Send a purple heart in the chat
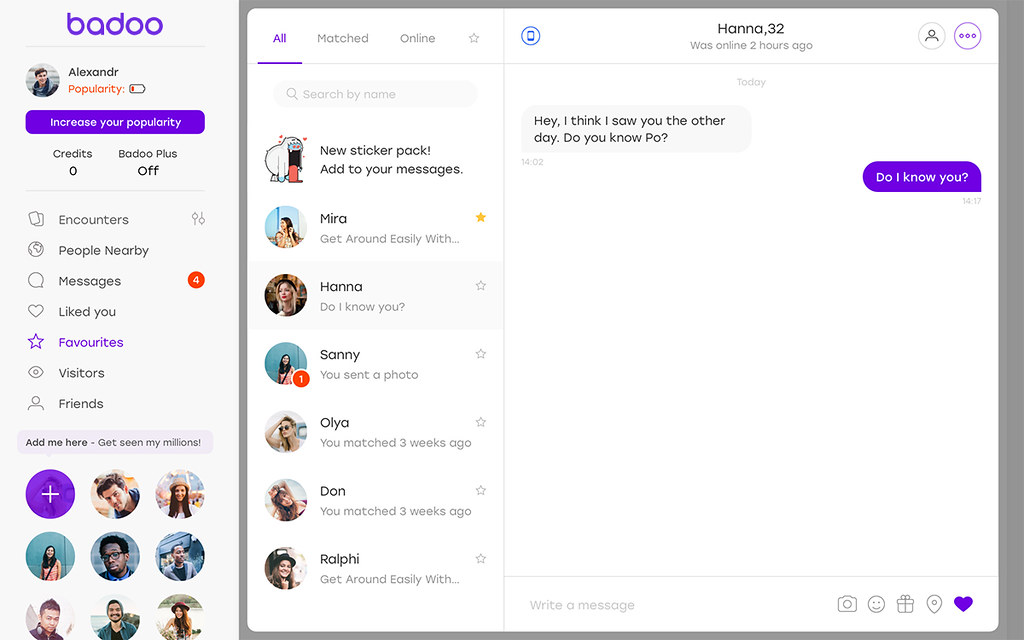 [x=963, y=604]
